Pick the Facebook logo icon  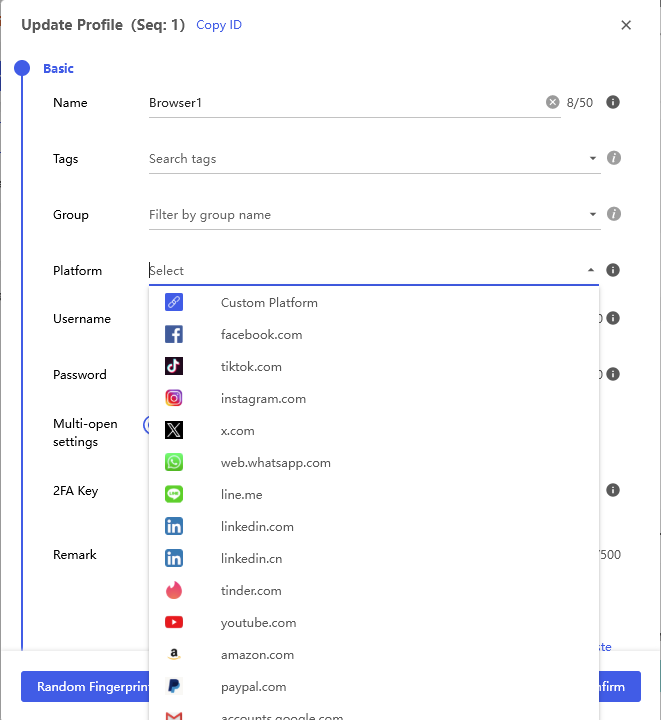[x=174, y=334]
